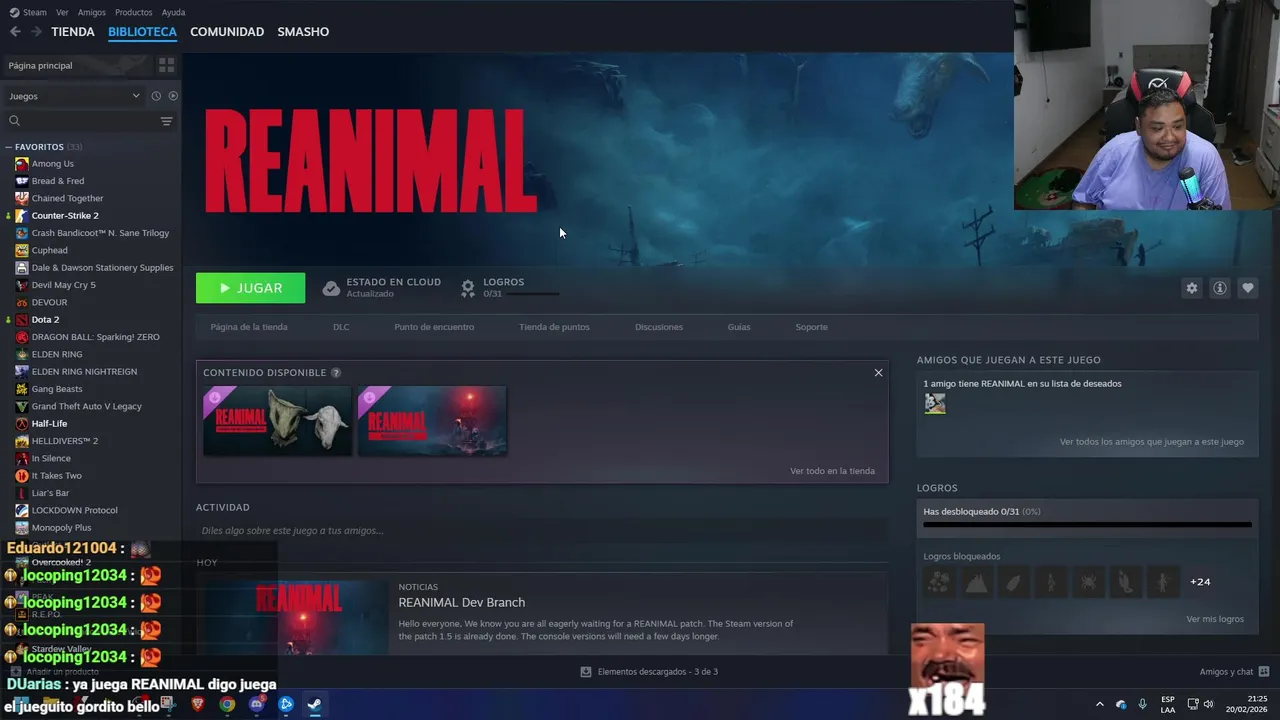Viewport: 1280px width, 720px height.
Task: Click the recent activity clock icon
Action: pos(156,96)
